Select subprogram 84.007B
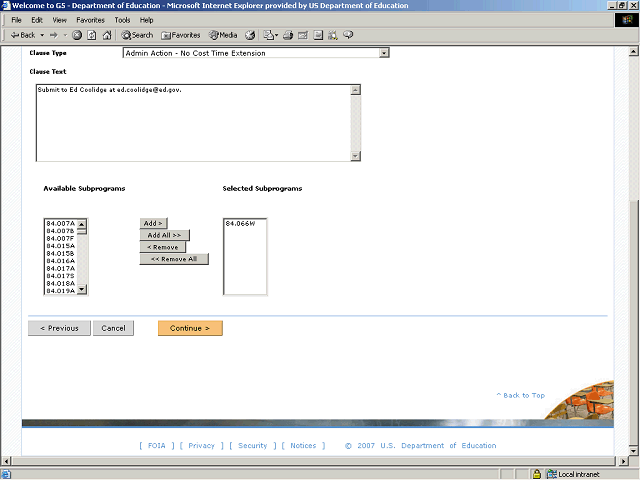 [61, 231]
